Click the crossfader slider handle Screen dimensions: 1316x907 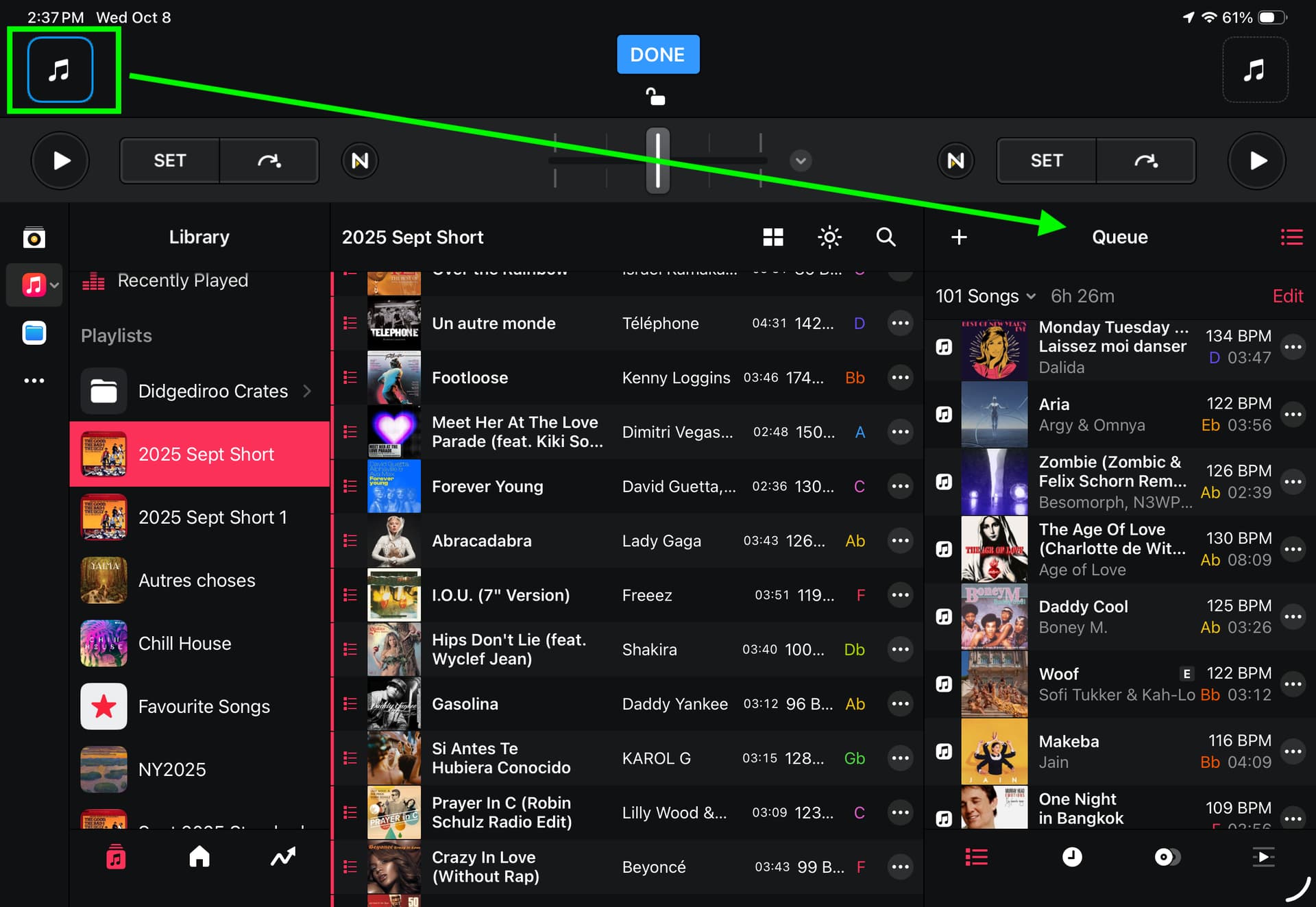tap(657, 160)
